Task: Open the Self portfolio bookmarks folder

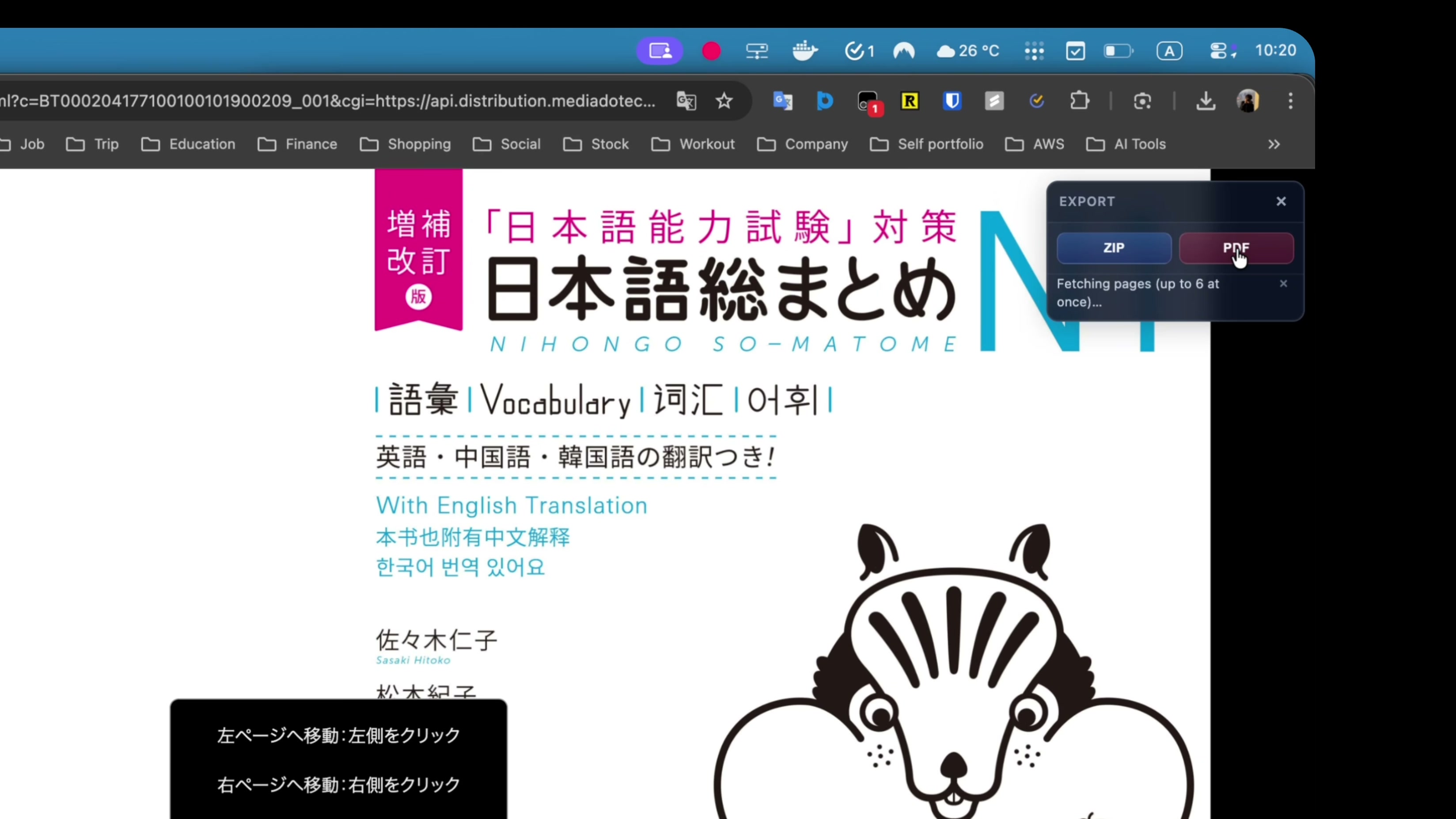Action: click(x=927, y=144)
